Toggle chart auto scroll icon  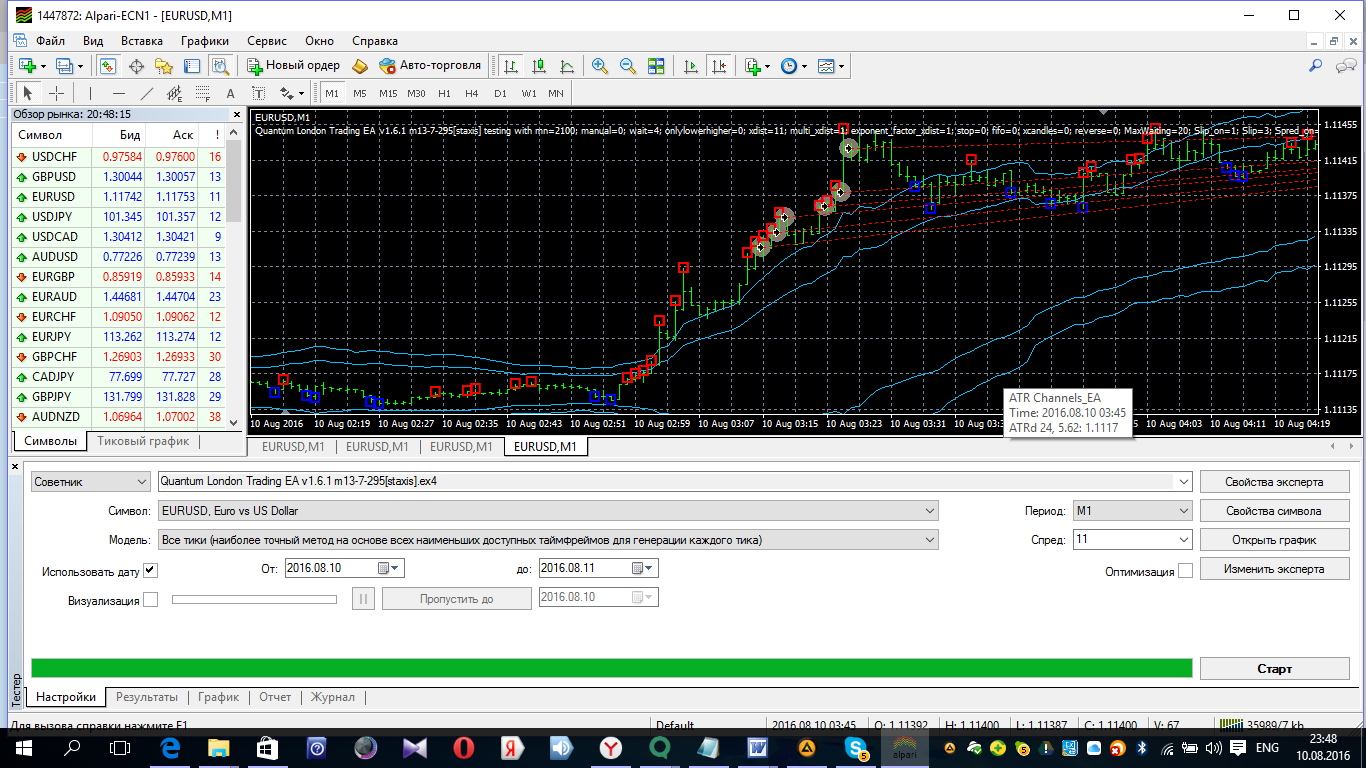(x=691, y=65)
